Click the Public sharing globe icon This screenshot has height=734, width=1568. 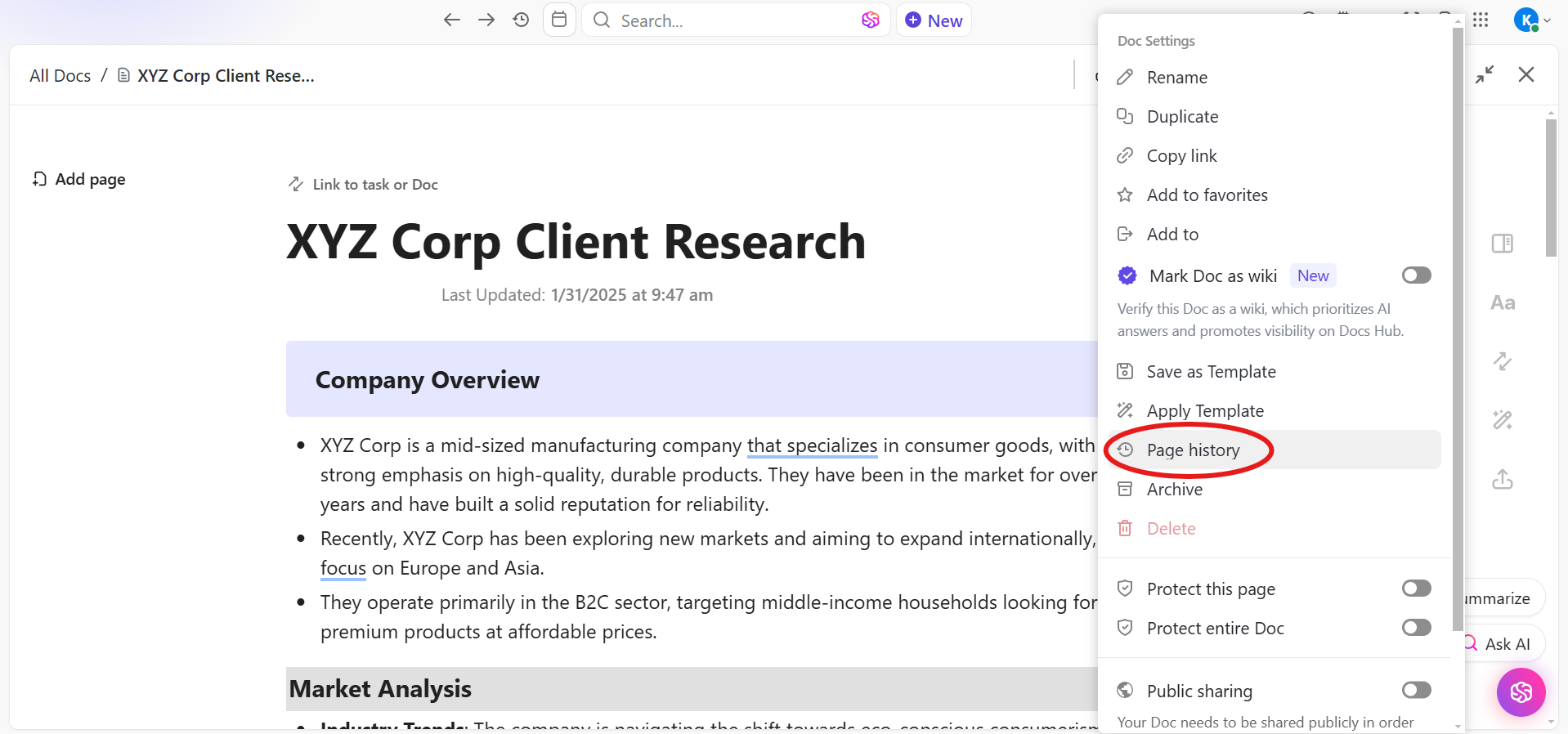(1125, 691)
